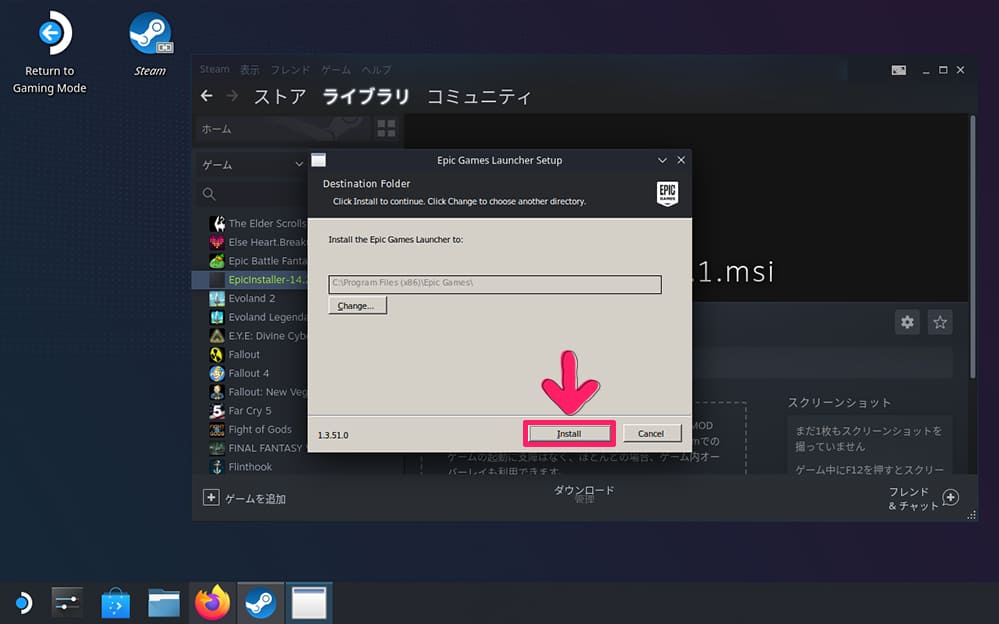The height and width of the screenshot is (624, 999).
Task: Switch to installer window in taskbar
Action: [309, 602]
